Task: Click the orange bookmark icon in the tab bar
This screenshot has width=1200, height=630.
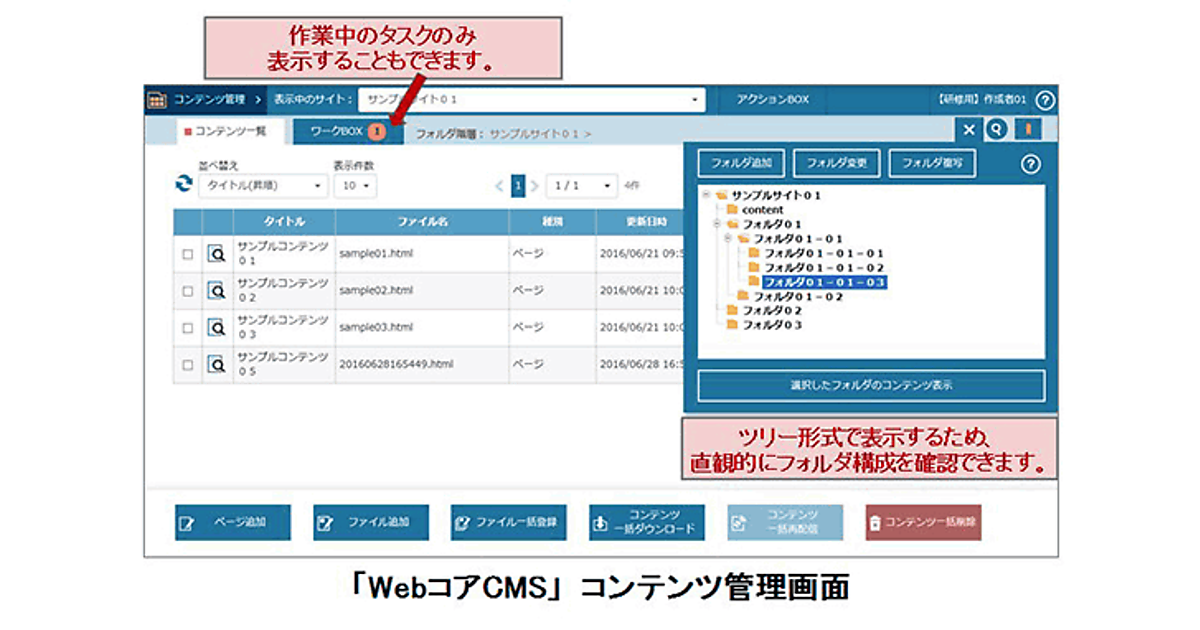Action: (x=1027, y=130)
